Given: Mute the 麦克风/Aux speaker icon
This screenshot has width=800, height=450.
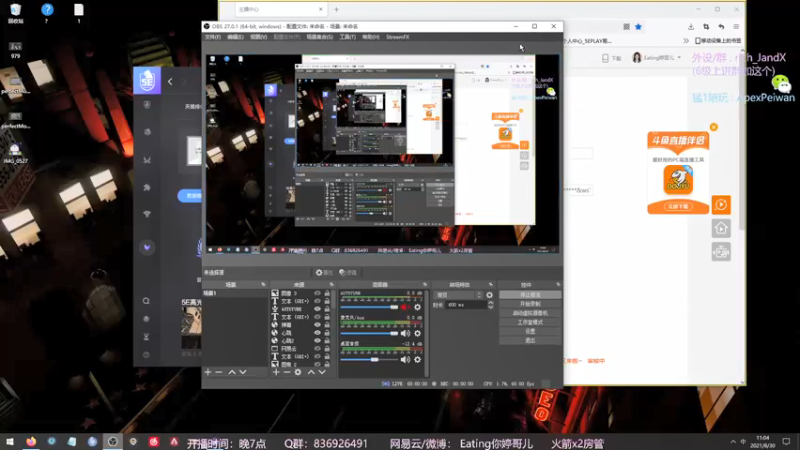Looking at the screenshot, I should pos(405,333).
